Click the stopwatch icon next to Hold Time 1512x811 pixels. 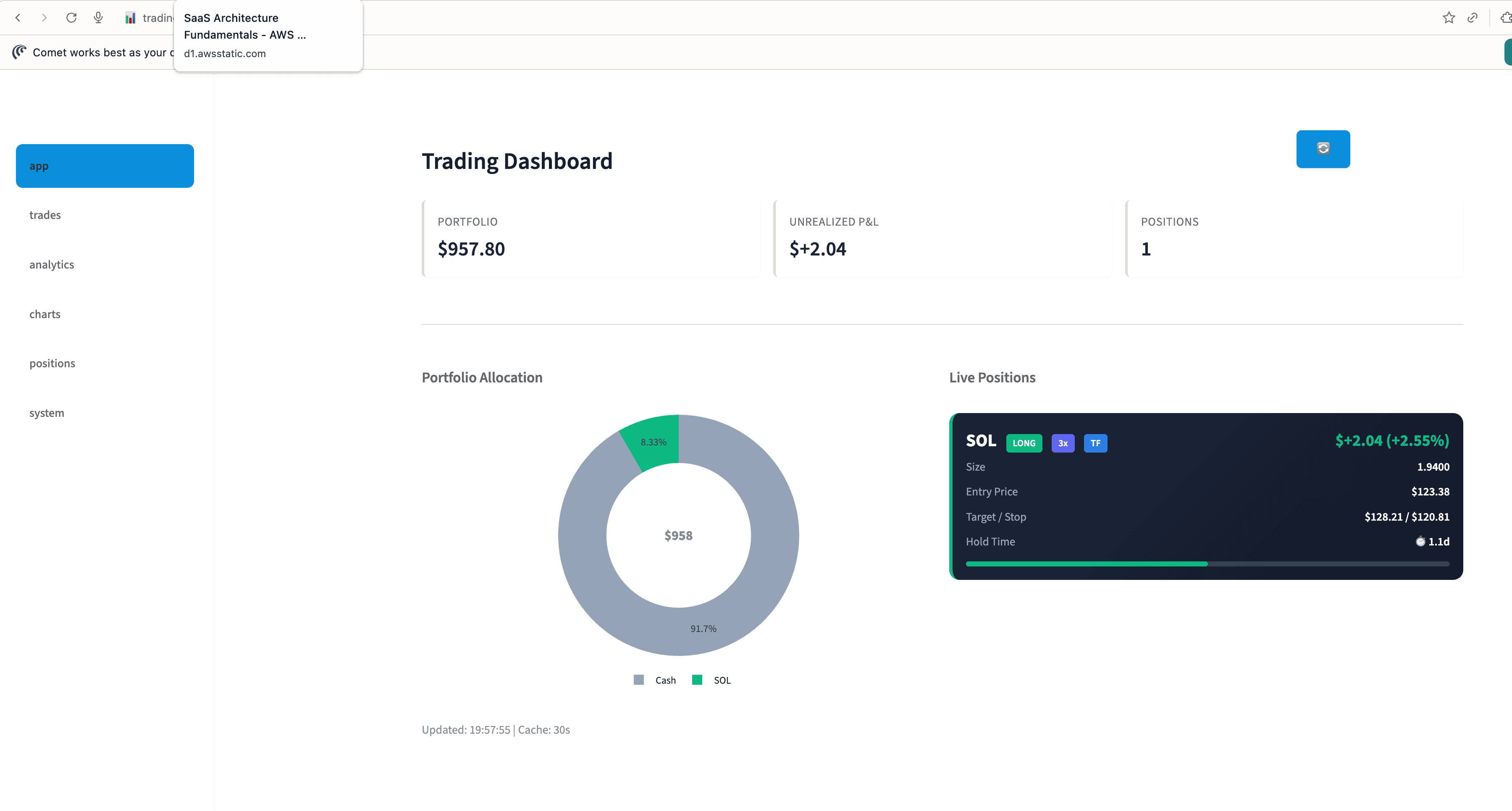coord(1420,542)
